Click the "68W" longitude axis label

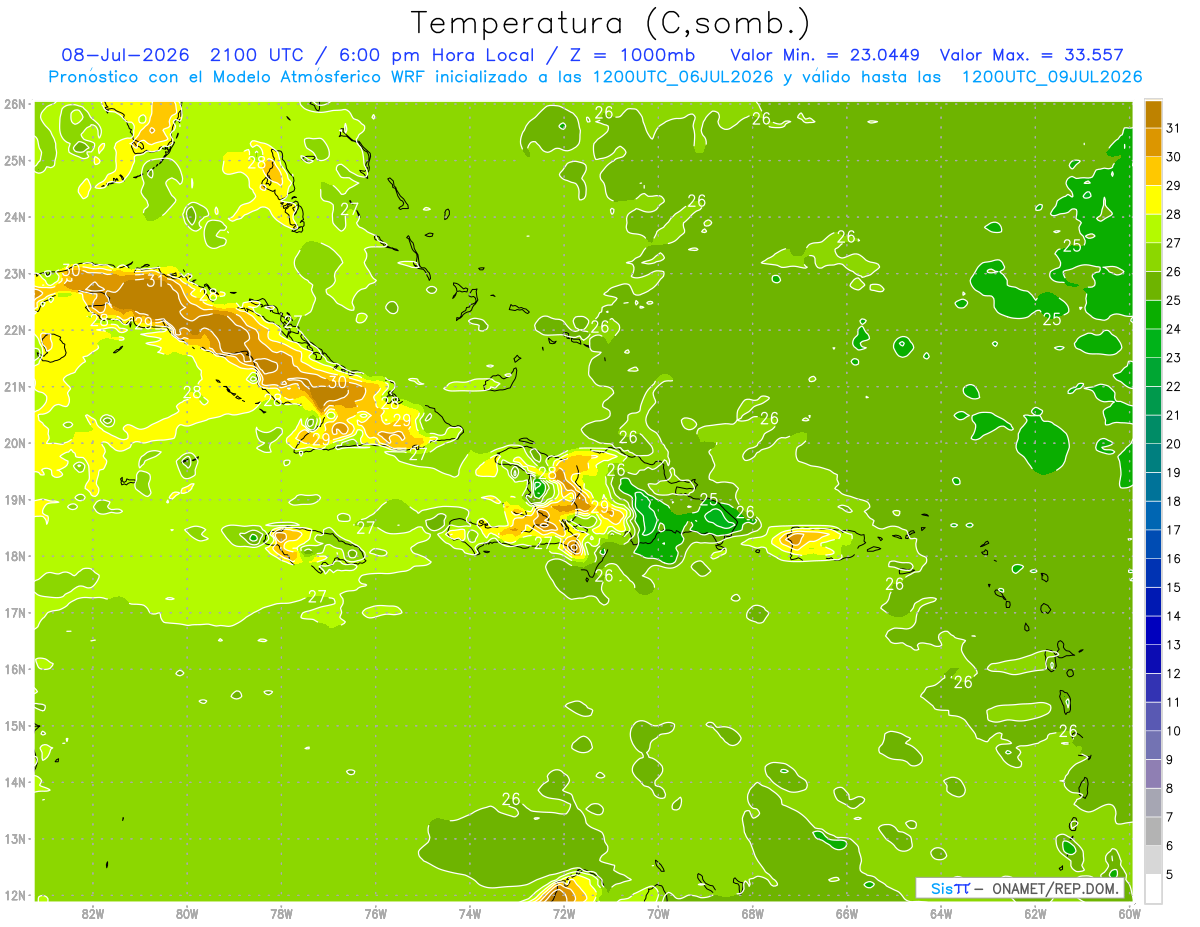(753, 913)
